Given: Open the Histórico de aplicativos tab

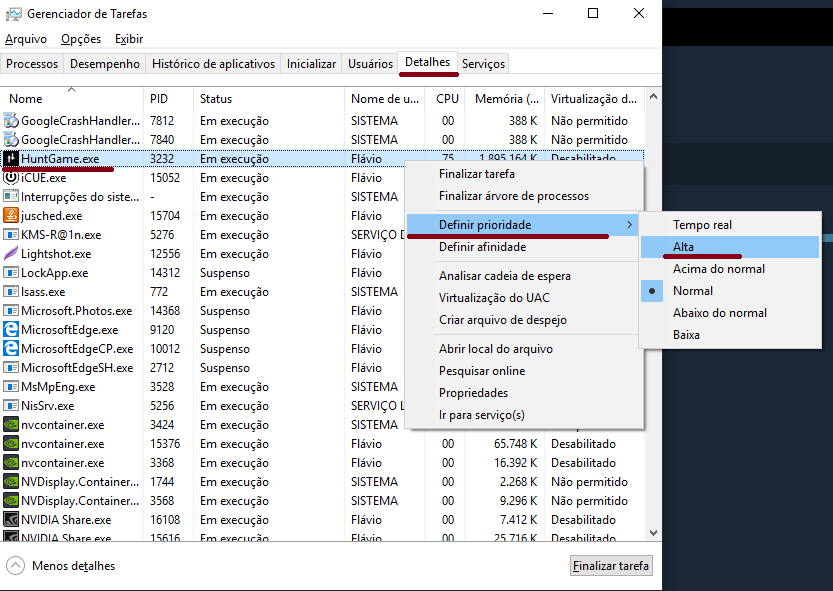Looking at the screenshot, I should 213,64.
